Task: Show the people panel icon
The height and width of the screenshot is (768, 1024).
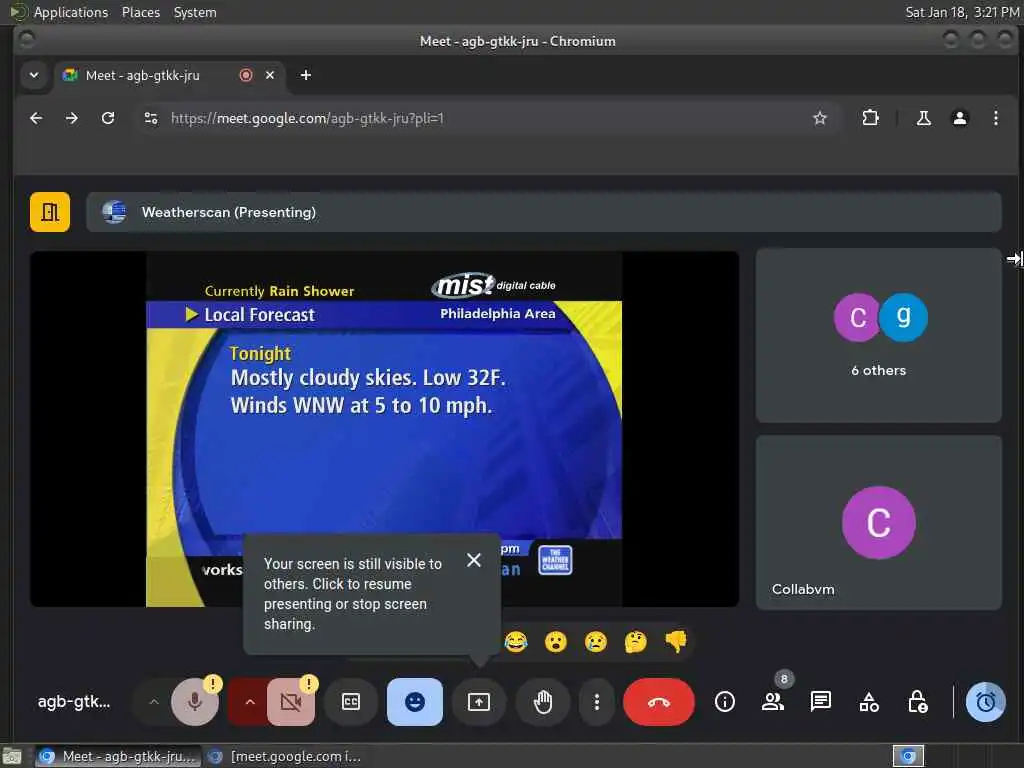Action: pyautogui.click(x=773, y=702)
